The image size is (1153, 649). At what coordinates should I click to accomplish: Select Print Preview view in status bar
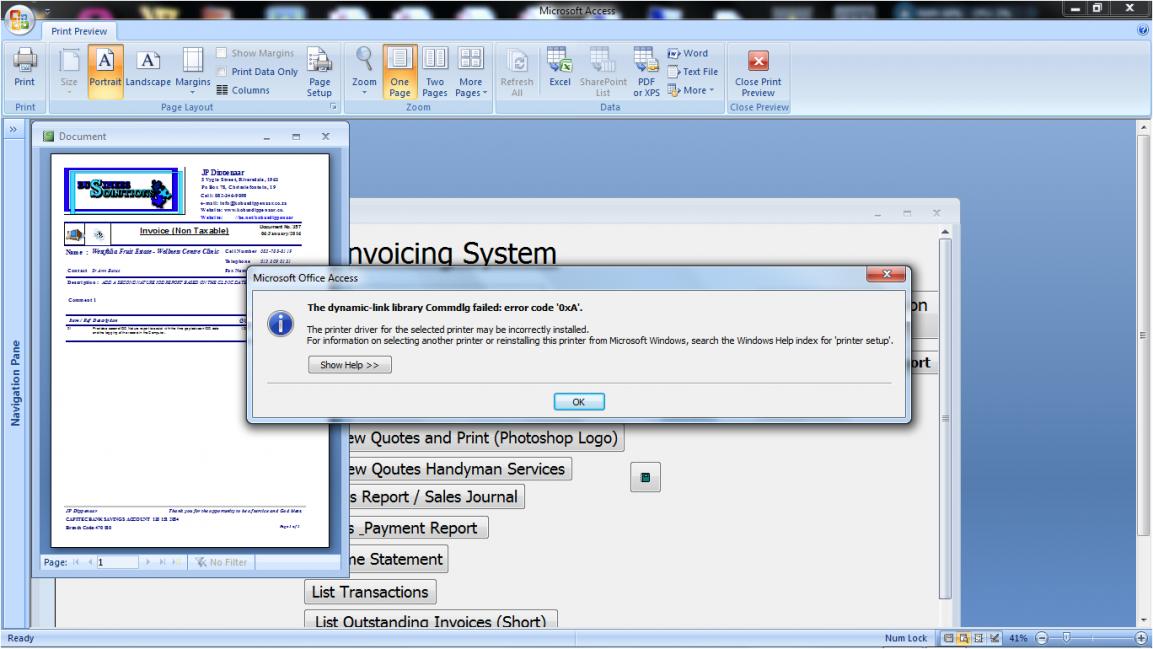click(x=963, y=638)
